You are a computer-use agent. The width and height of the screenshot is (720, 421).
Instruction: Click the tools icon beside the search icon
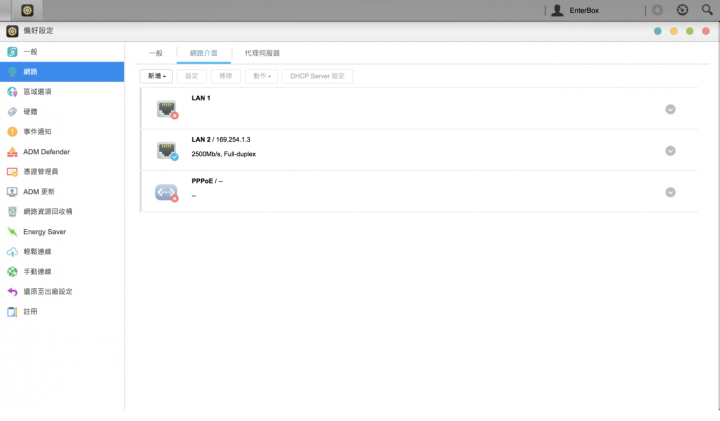(x=682, y=10)
